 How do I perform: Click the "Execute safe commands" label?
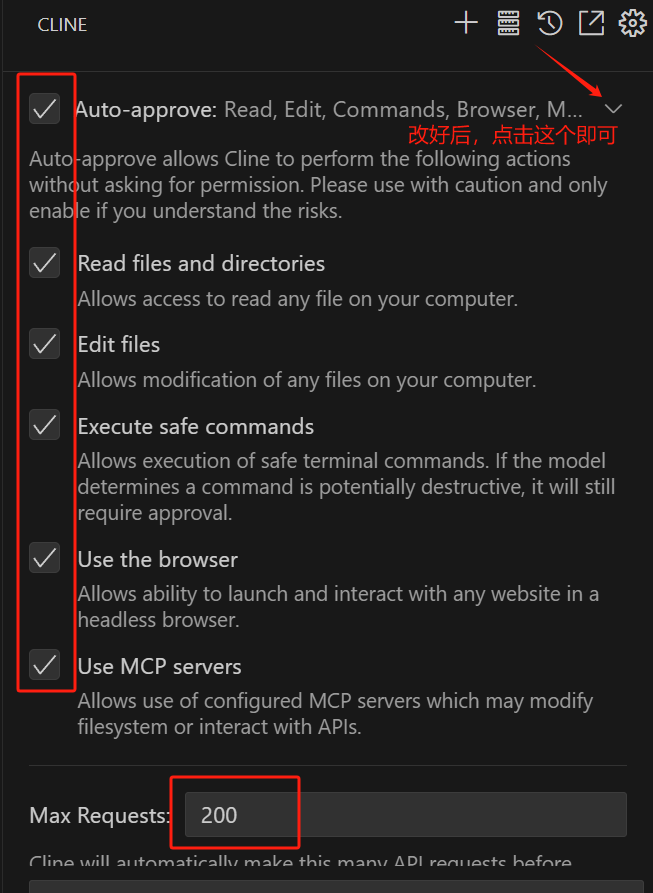(x=196, y=427)
